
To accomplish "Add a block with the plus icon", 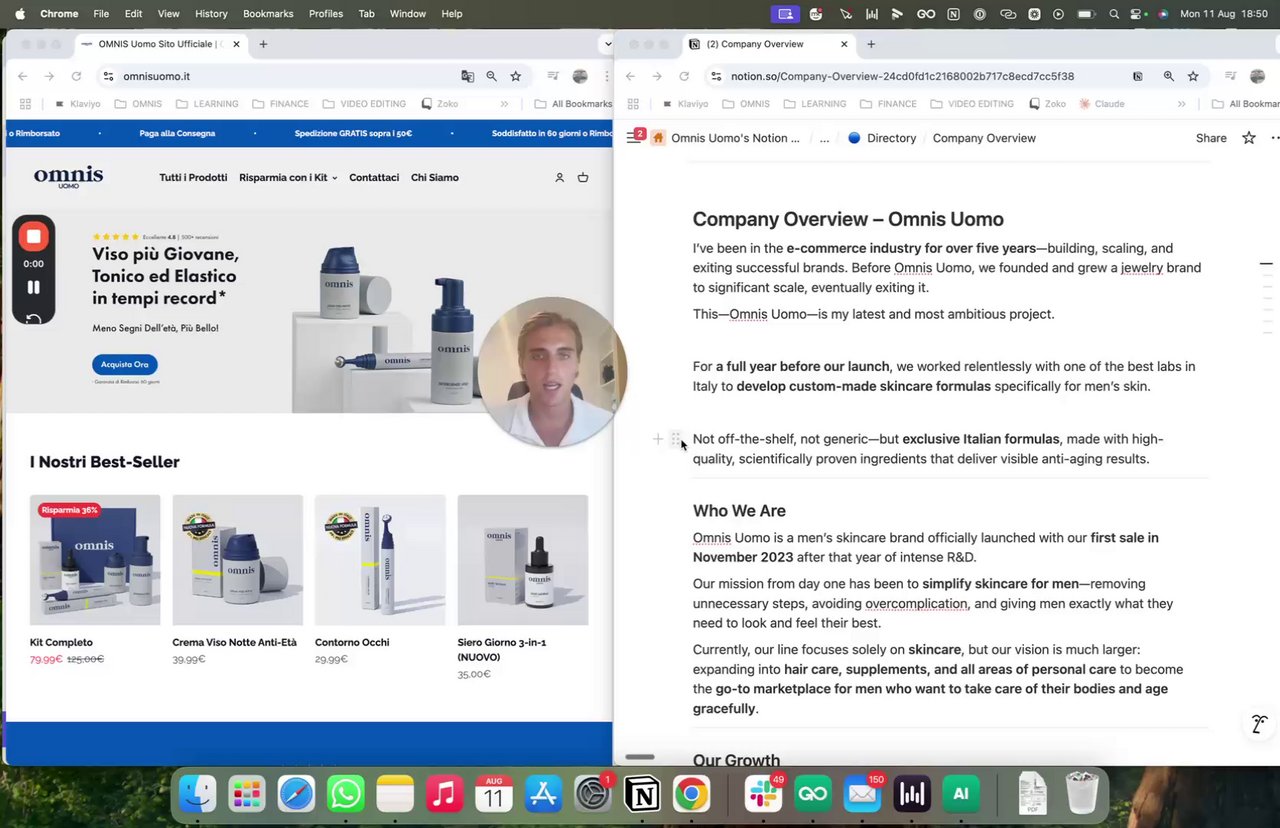I will (x=657, y=439).
